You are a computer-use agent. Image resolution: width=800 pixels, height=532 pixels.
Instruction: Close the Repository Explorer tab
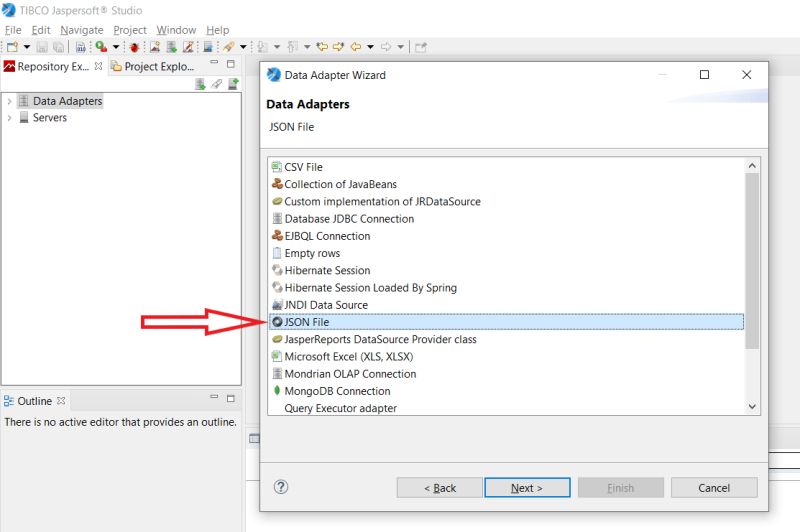(98, 66)
